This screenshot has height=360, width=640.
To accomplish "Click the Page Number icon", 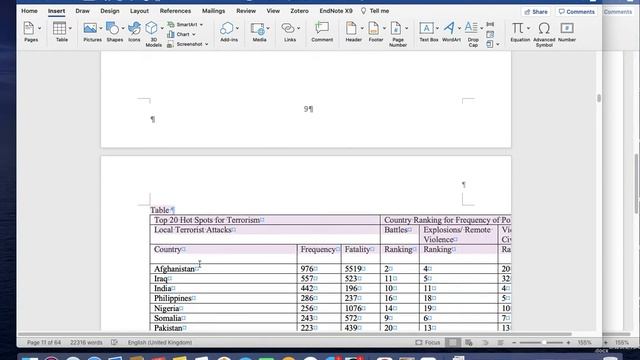I will click(x=396, y=29).
